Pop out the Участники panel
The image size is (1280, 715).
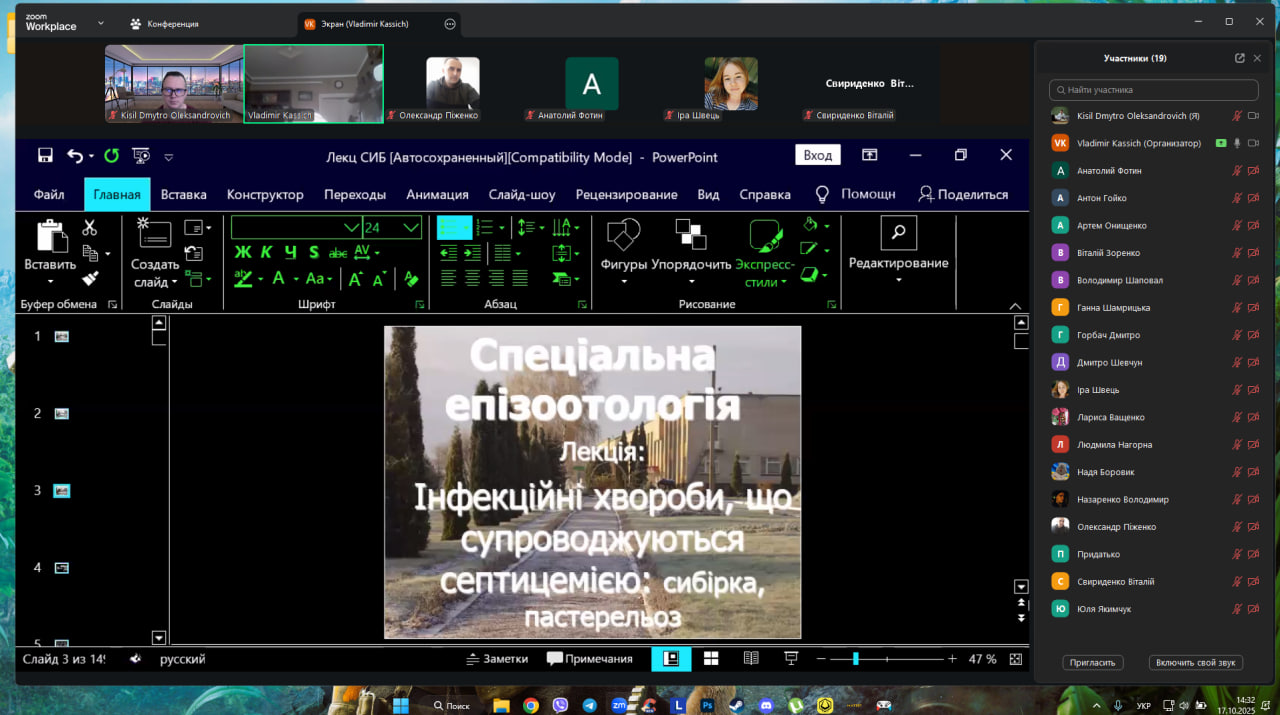pos(1240,58)
